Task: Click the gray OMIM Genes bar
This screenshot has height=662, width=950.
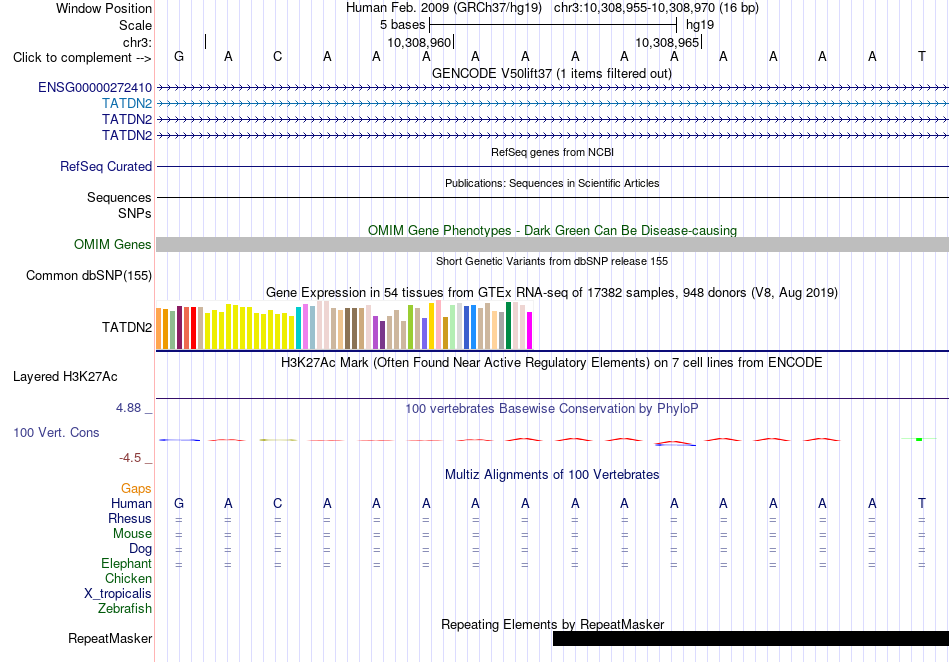Action: 552,245
